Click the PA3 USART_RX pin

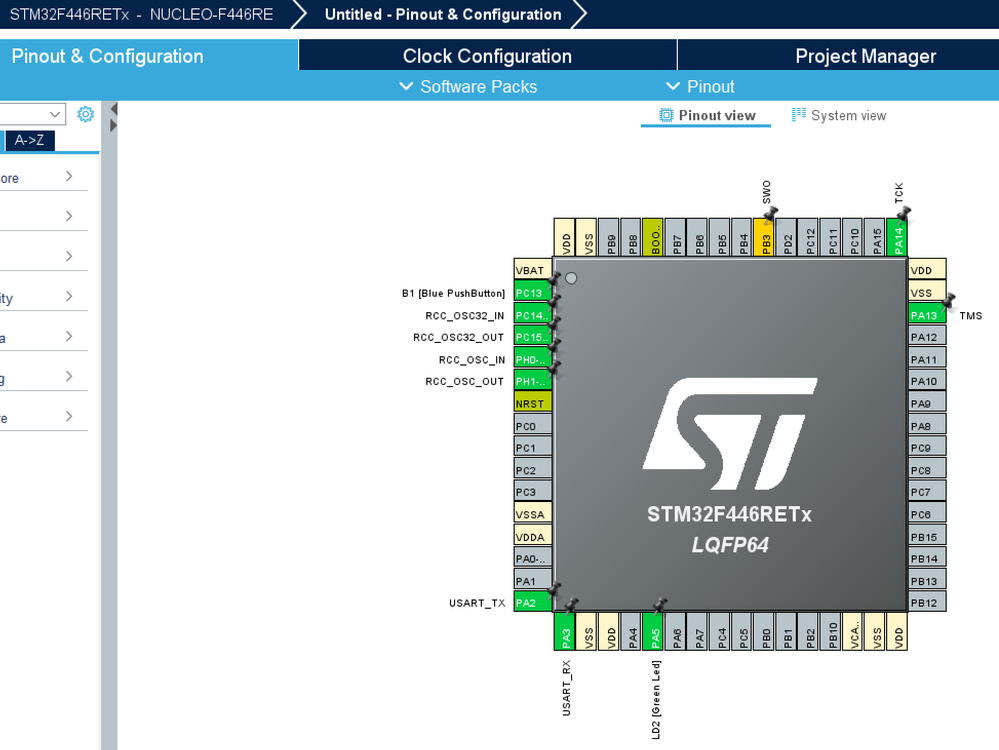pos(565,631)
